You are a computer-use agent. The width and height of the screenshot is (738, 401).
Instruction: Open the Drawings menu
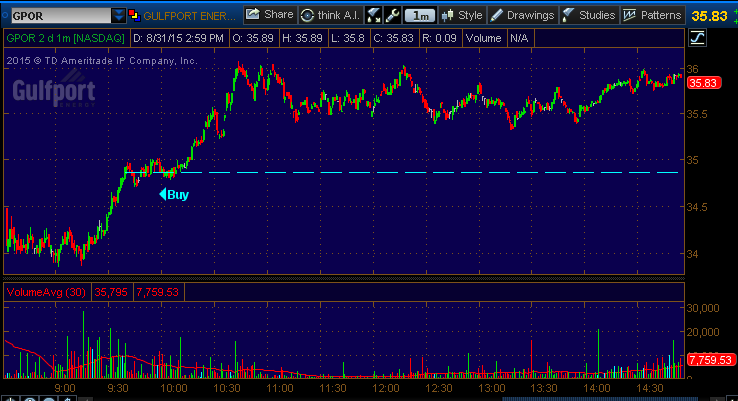pyautogui.click(x=521, y=15)
